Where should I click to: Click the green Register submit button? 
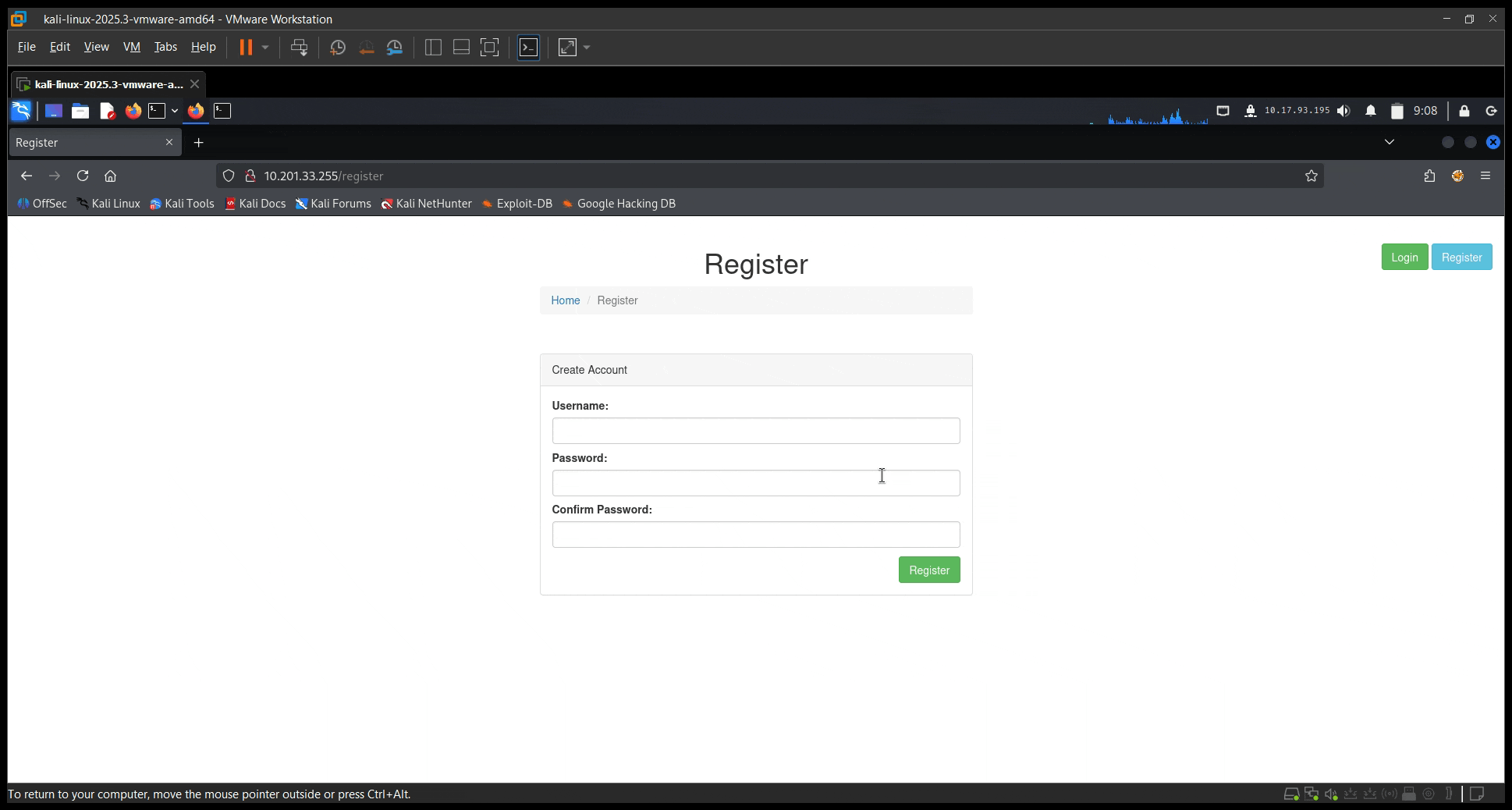pyautogui.click(x=928, y=570)
